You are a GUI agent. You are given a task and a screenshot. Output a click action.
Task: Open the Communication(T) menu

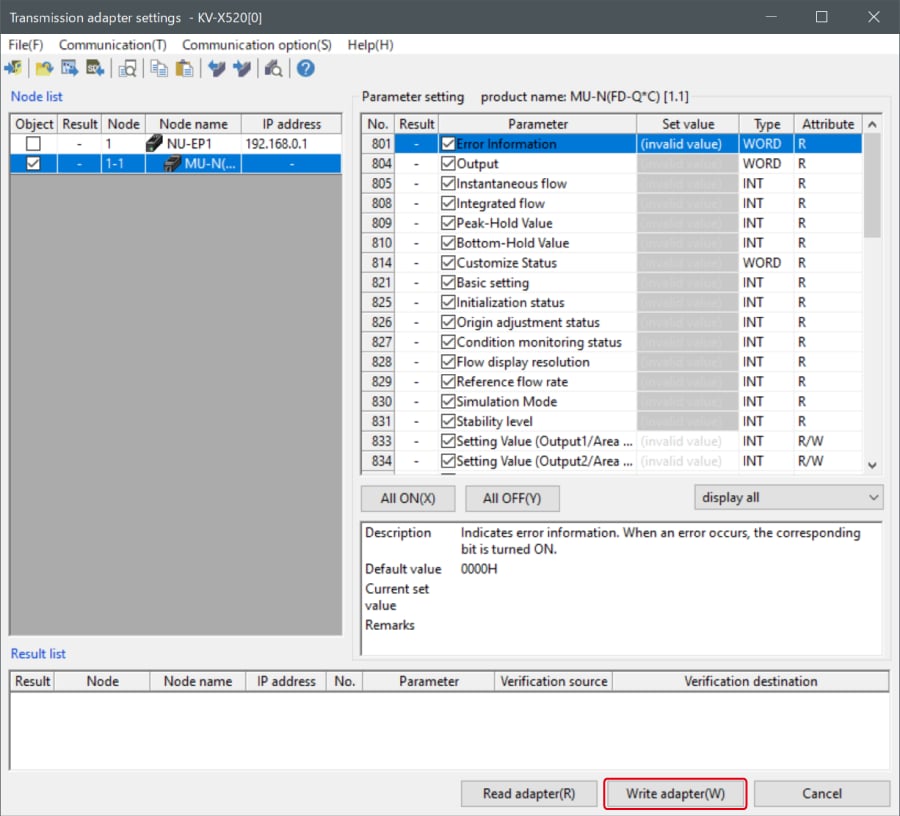tap(112, 45)
